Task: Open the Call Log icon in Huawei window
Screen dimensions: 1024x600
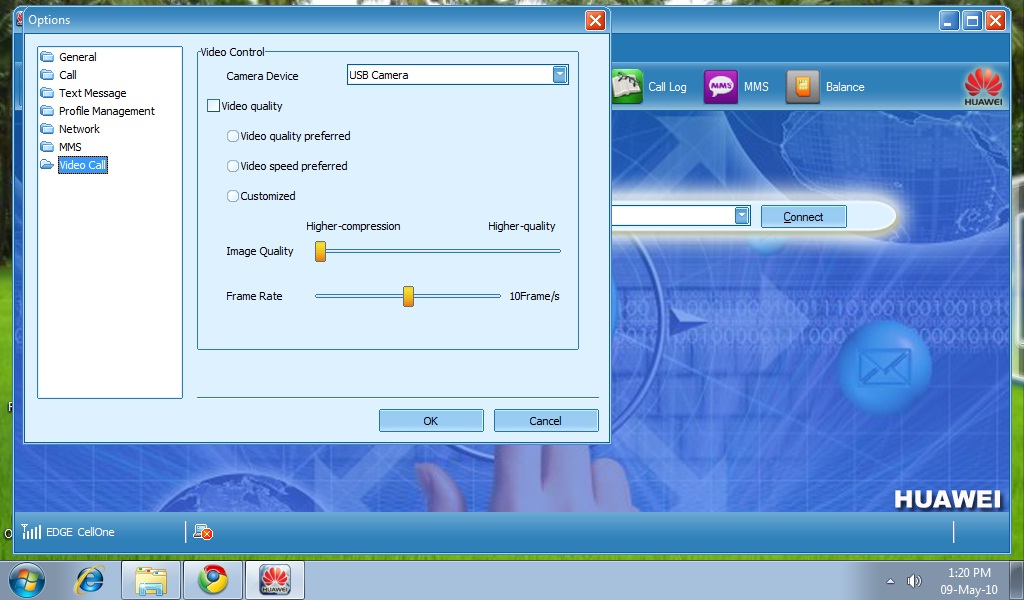Action: point(628,87)
